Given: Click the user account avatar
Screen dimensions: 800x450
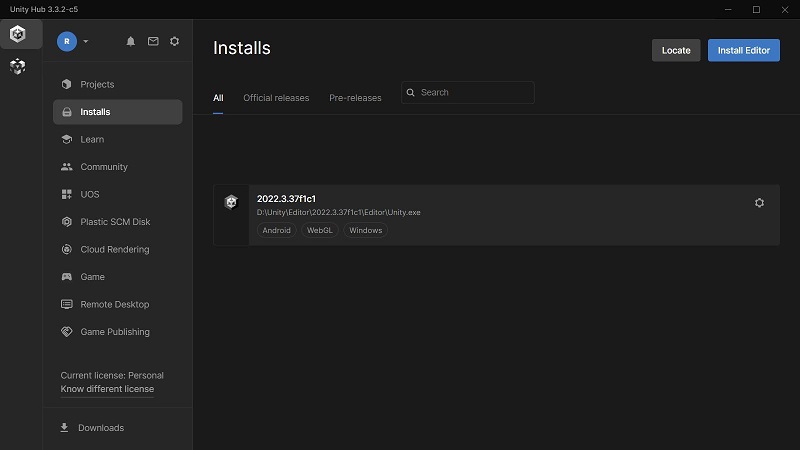Looking at the screenshot, I should point(67,41).
